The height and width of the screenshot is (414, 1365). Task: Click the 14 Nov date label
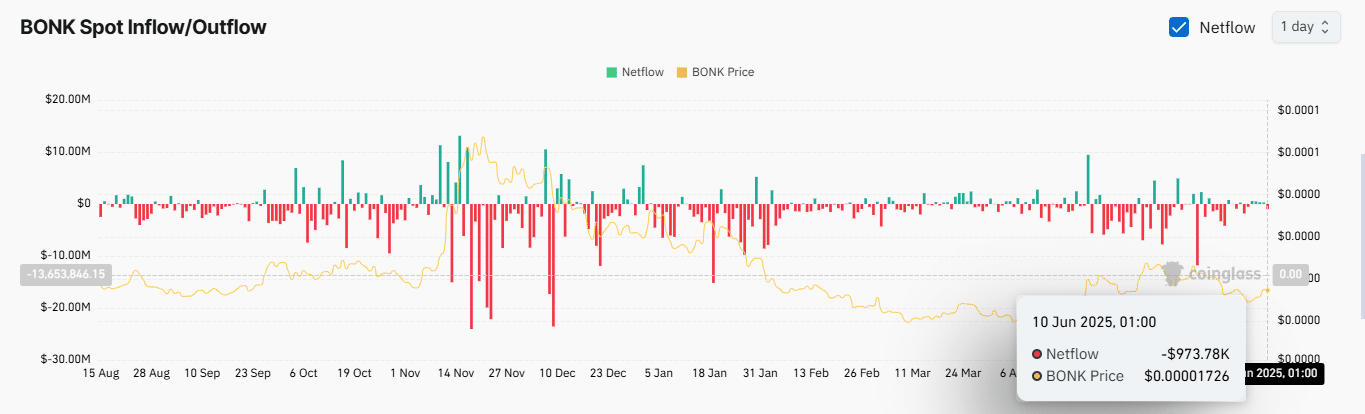tap(456, 373)
